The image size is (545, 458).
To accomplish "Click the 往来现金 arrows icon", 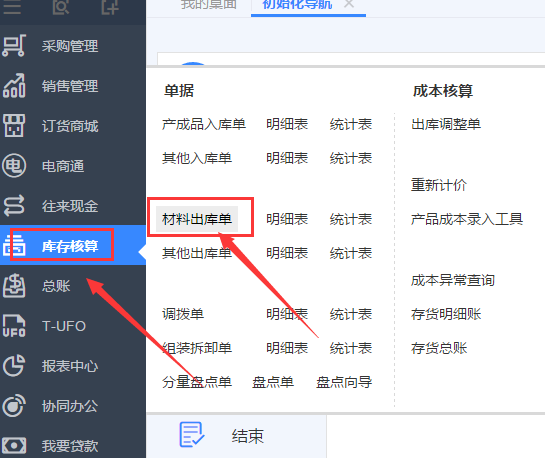I will [x=14, y=205].
